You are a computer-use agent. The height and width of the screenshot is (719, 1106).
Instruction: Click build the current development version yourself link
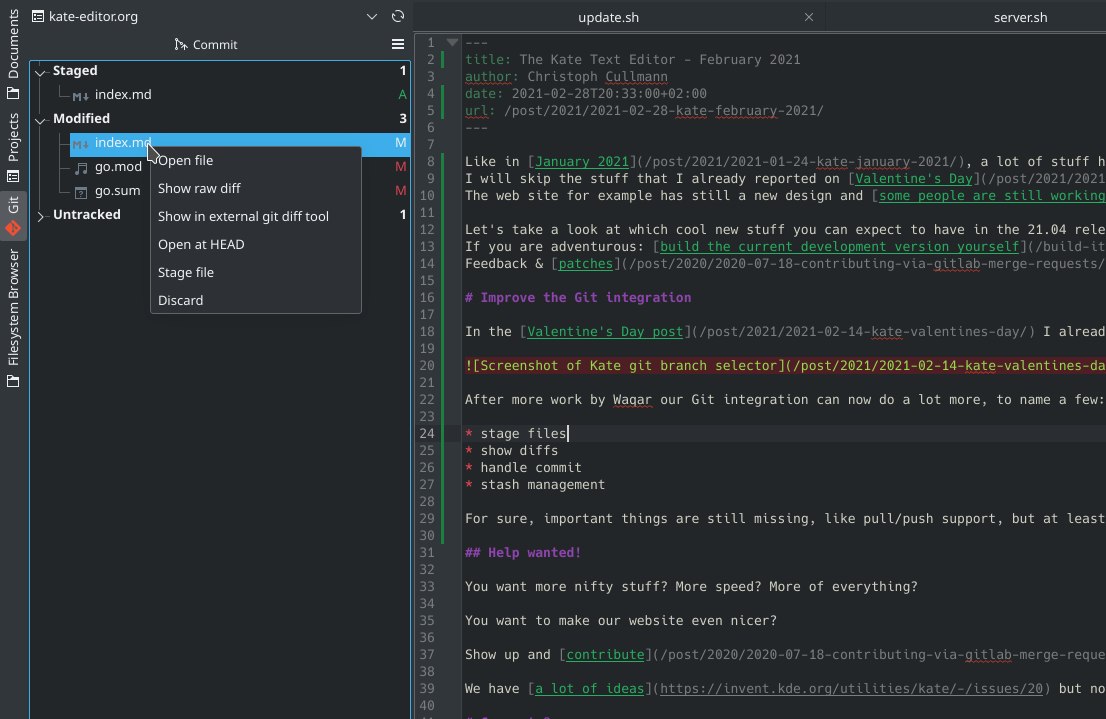(x=839, y=247)
